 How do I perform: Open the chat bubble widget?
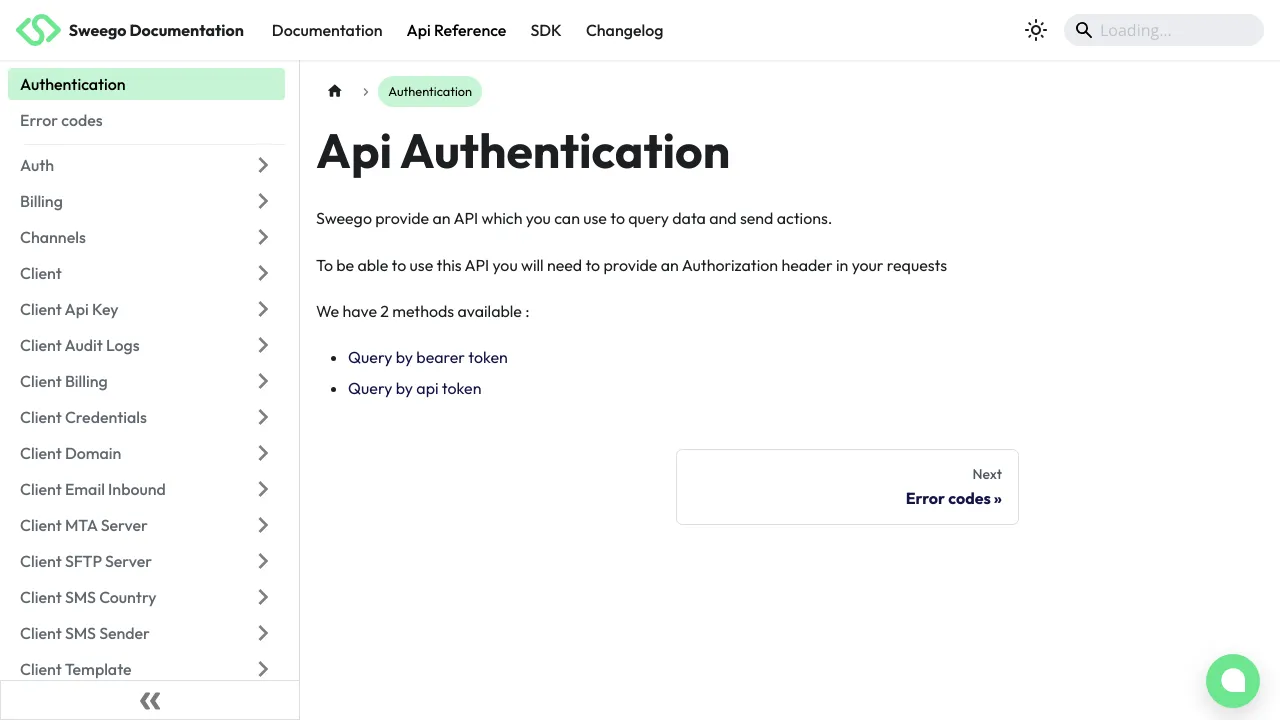pyautogui.click(x=1233, y=681)
